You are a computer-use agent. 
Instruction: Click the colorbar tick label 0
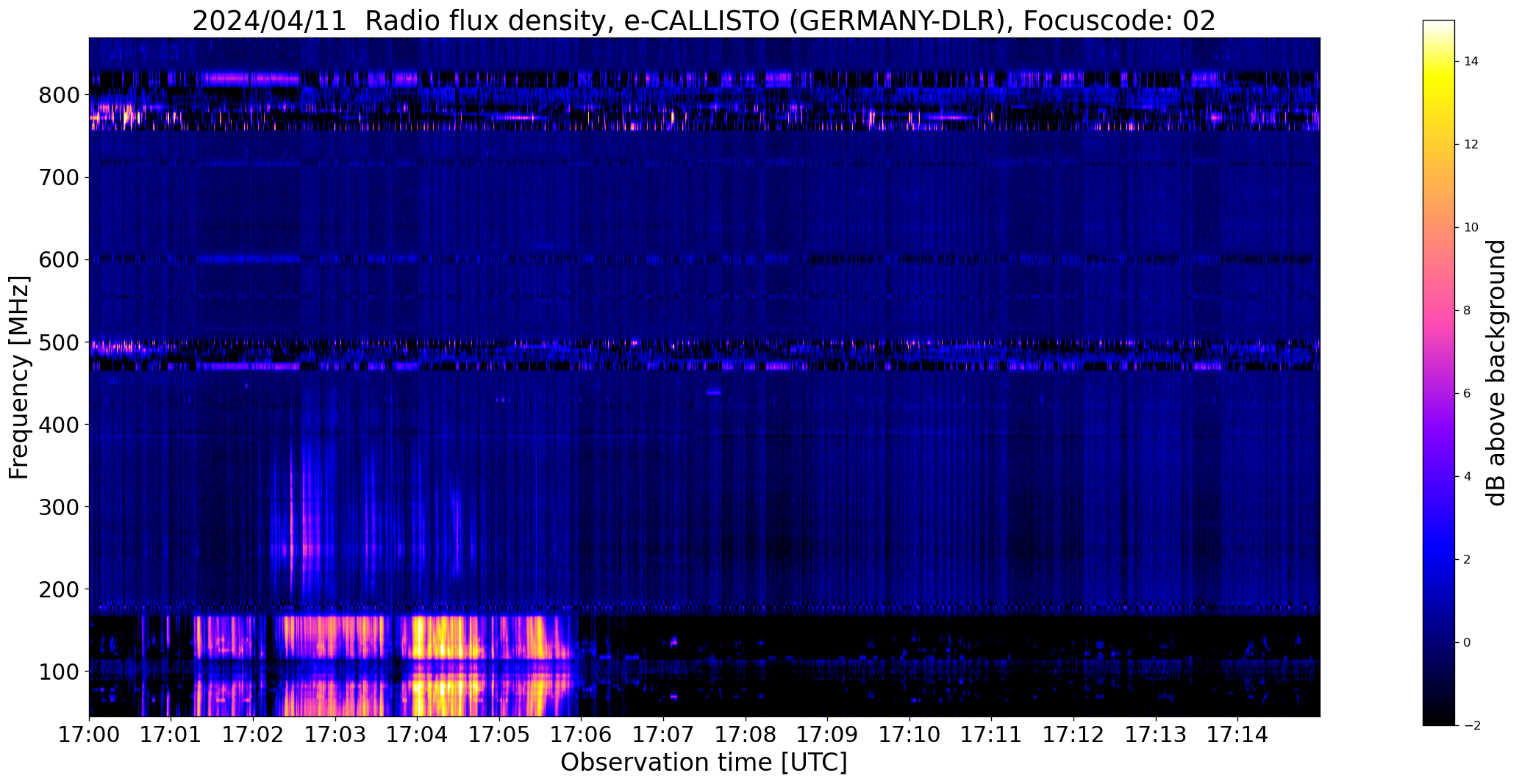point(1468,643)
